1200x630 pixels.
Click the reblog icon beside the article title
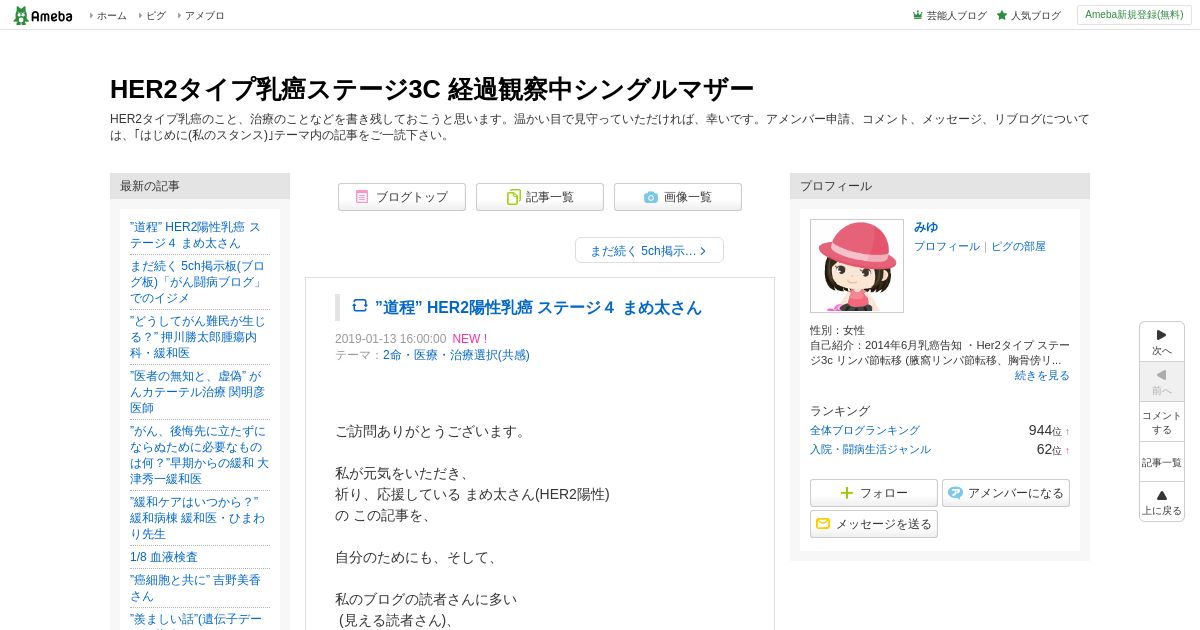tap(360, 306)
